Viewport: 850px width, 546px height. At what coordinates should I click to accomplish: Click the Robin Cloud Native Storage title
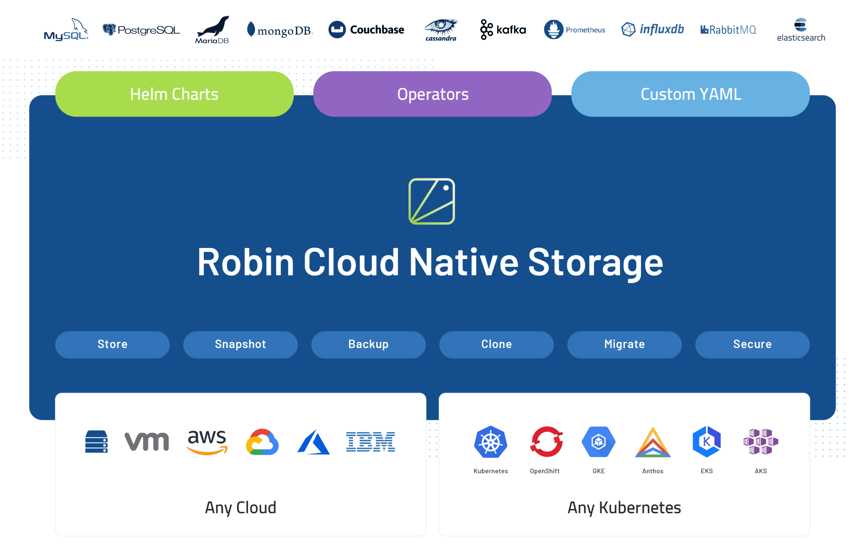coord(430,262)
